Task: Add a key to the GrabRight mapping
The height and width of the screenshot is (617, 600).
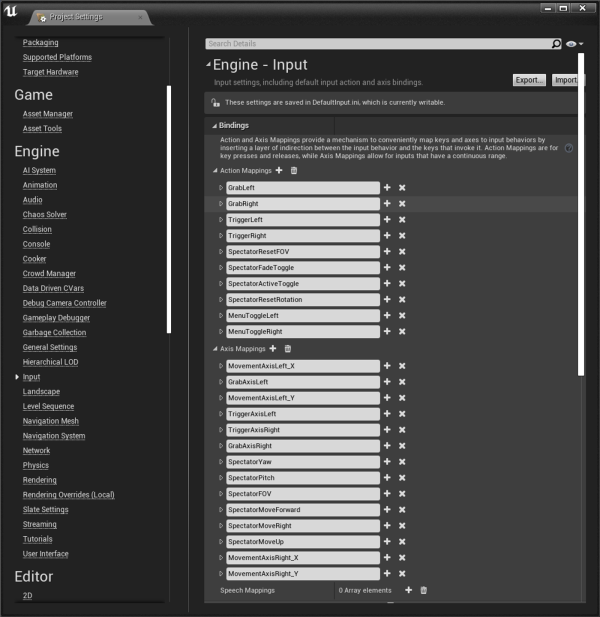Action: point(387,203)
